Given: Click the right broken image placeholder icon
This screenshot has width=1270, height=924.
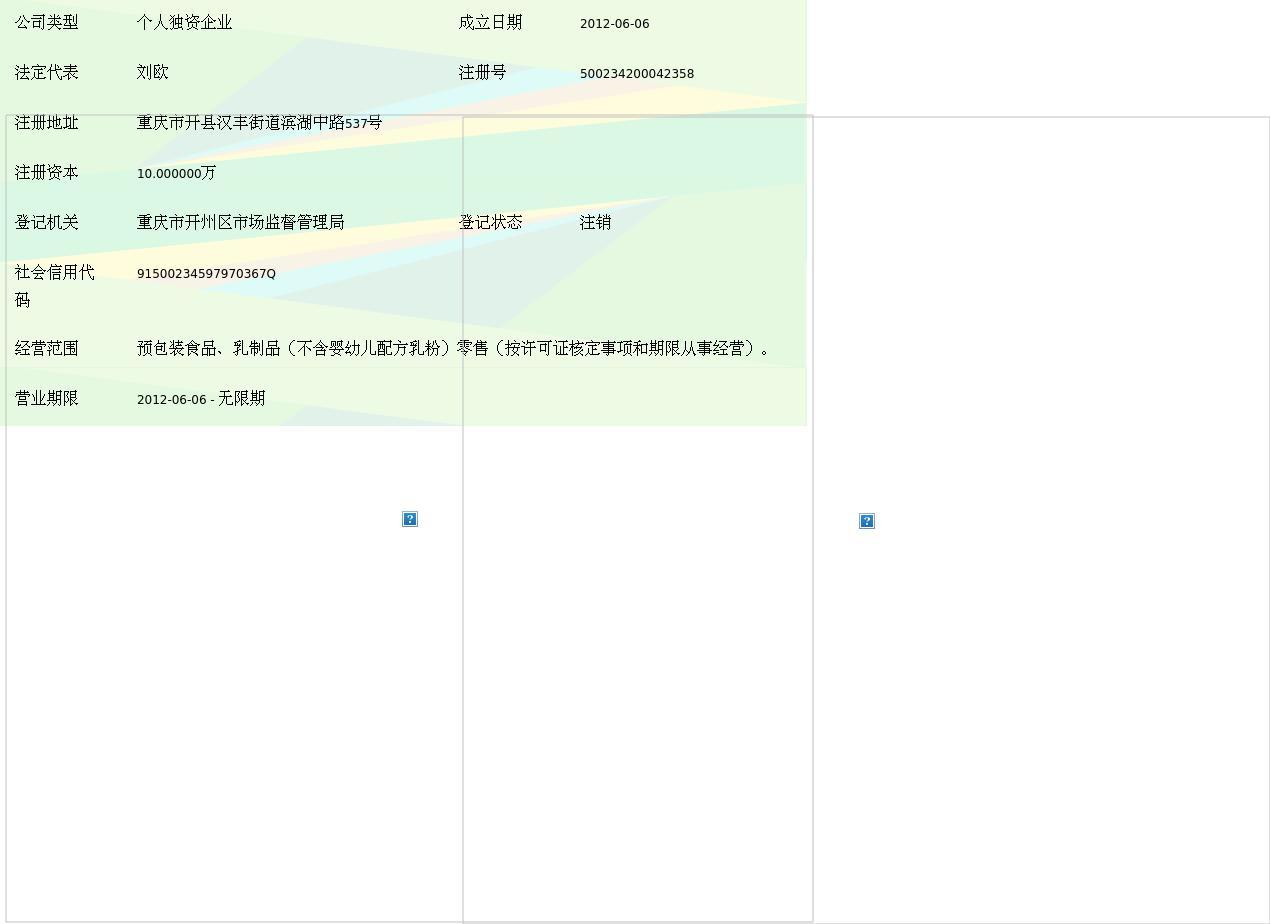Looking at the screenshot, I should pyautogui.click(x=867, y=521).
